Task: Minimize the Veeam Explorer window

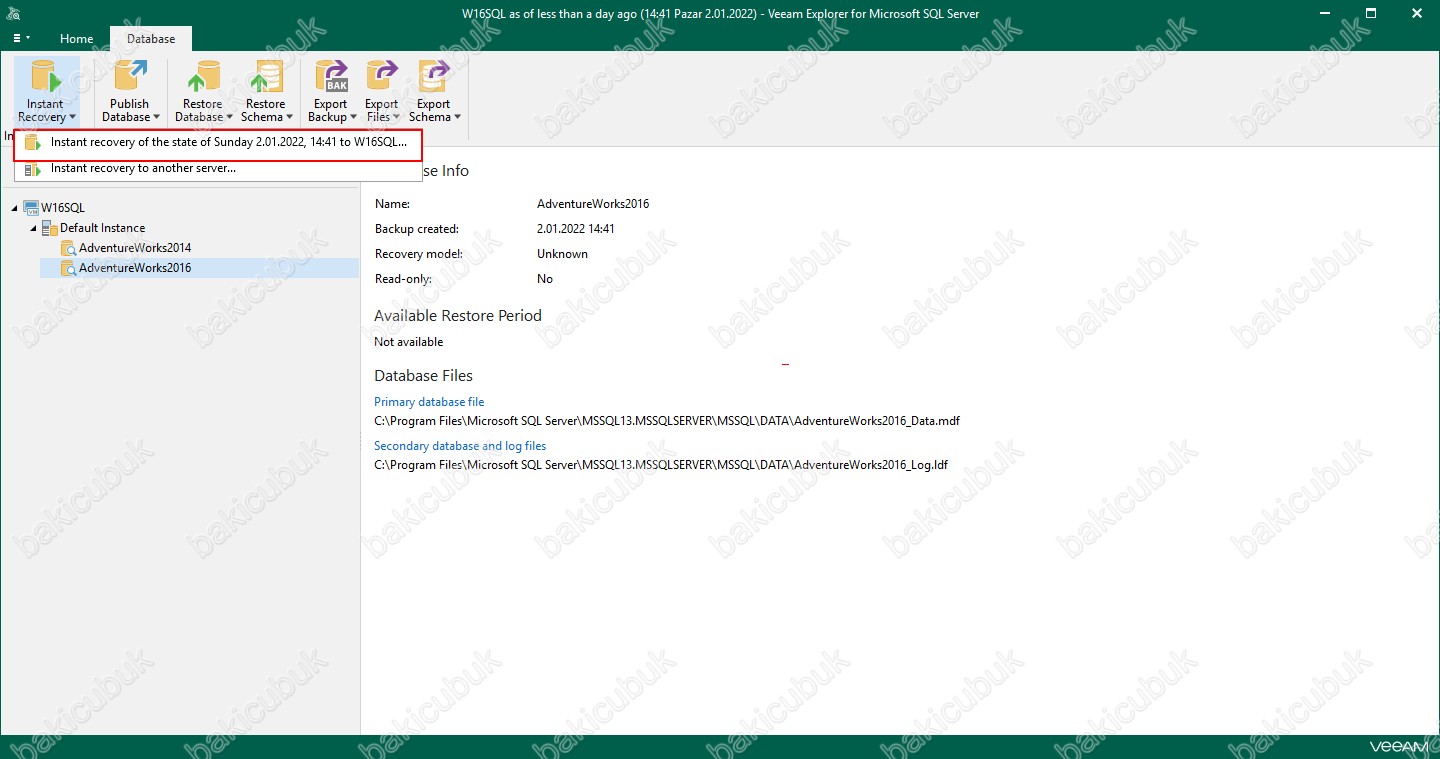Action: (1325, 14)
